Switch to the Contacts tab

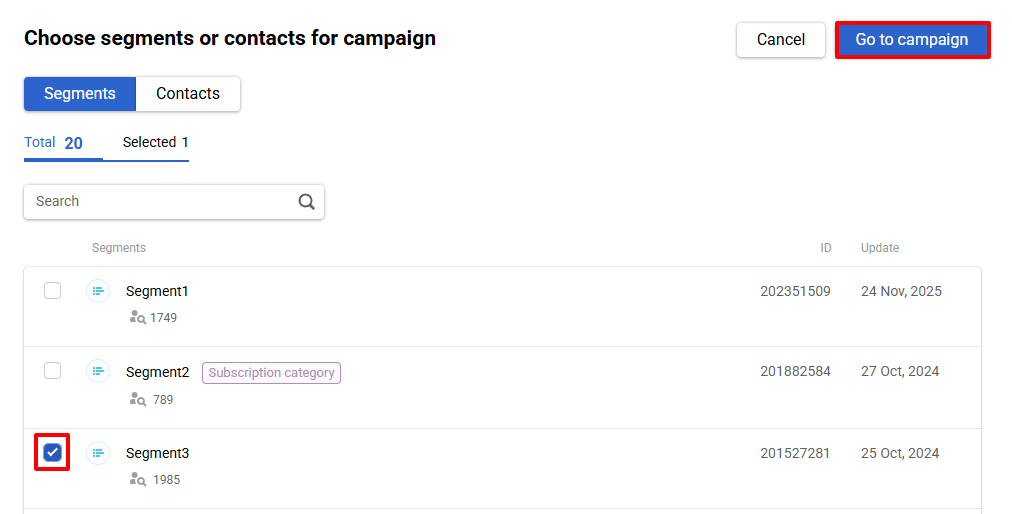pos(188,94)
